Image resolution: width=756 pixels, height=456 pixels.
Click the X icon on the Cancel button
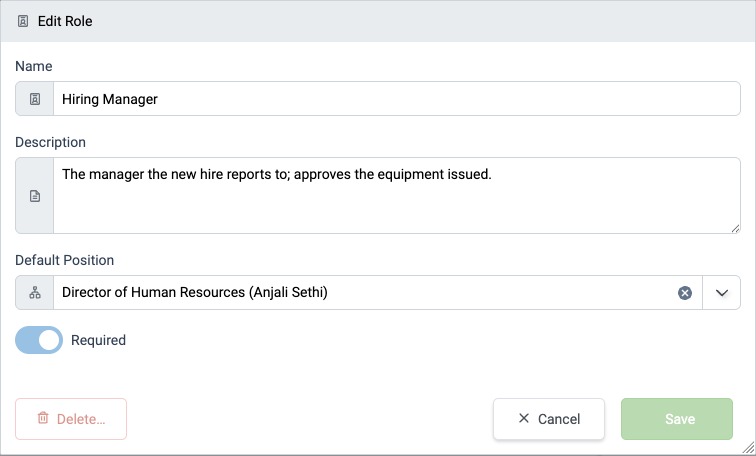pos(524,418)
